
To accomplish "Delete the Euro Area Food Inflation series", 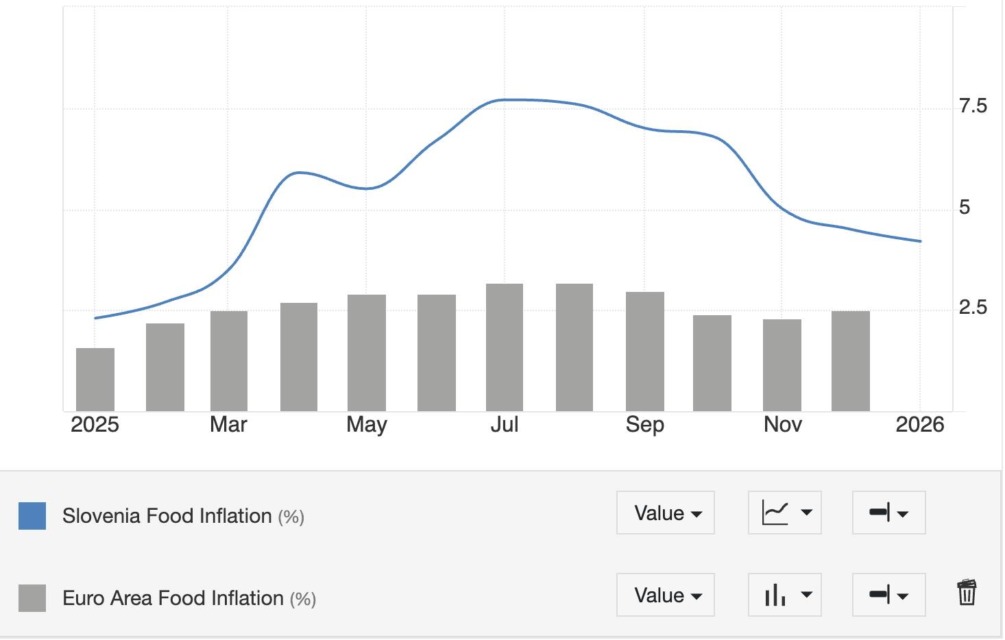I will pyautogui.click(x=966, y=593).
